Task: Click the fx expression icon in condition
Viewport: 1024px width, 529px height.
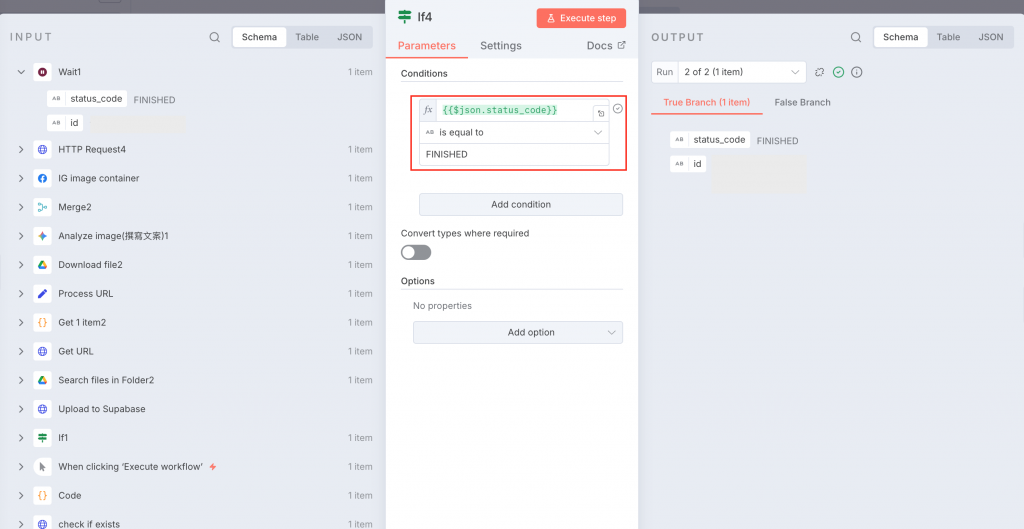Action: [428, 110]
